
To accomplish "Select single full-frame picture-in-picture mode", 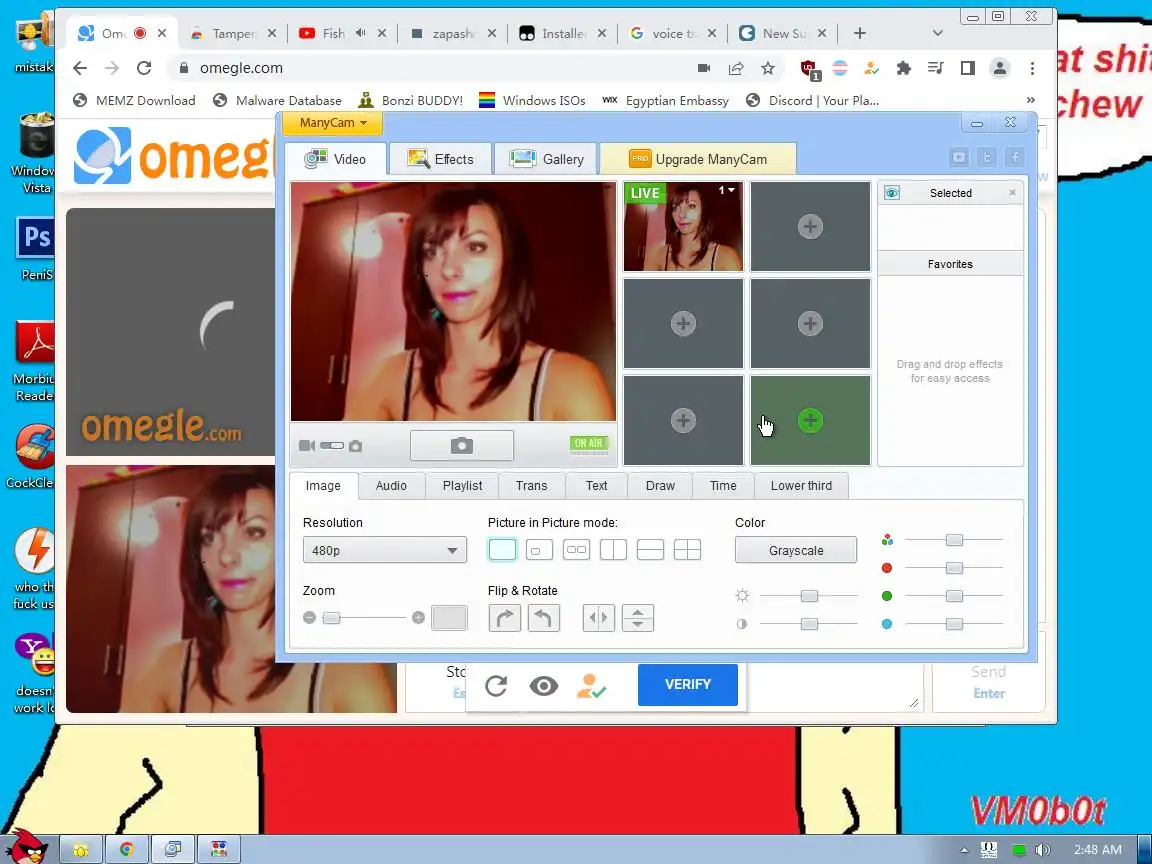I will coord(503,550).
